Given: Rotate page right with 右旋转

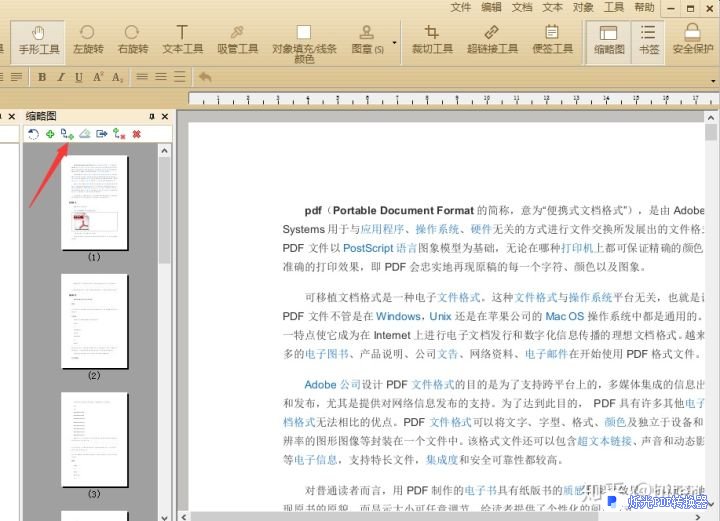Looking at the screenshot, I should click(x=133, y=40).
